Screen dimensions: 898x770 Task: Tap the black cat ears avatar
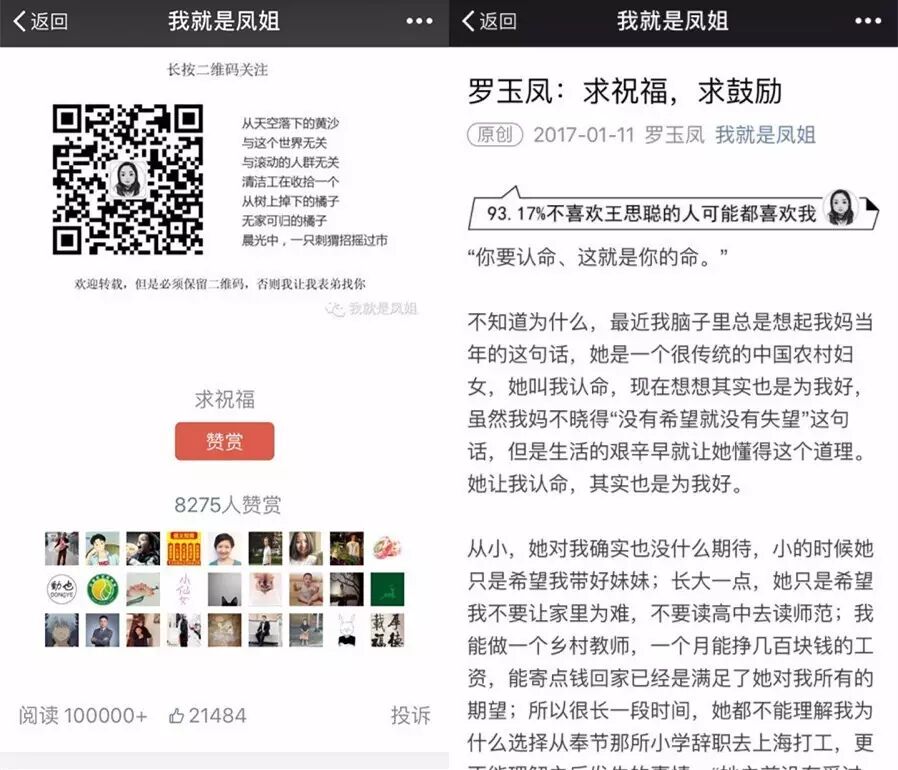coord(225,589)
